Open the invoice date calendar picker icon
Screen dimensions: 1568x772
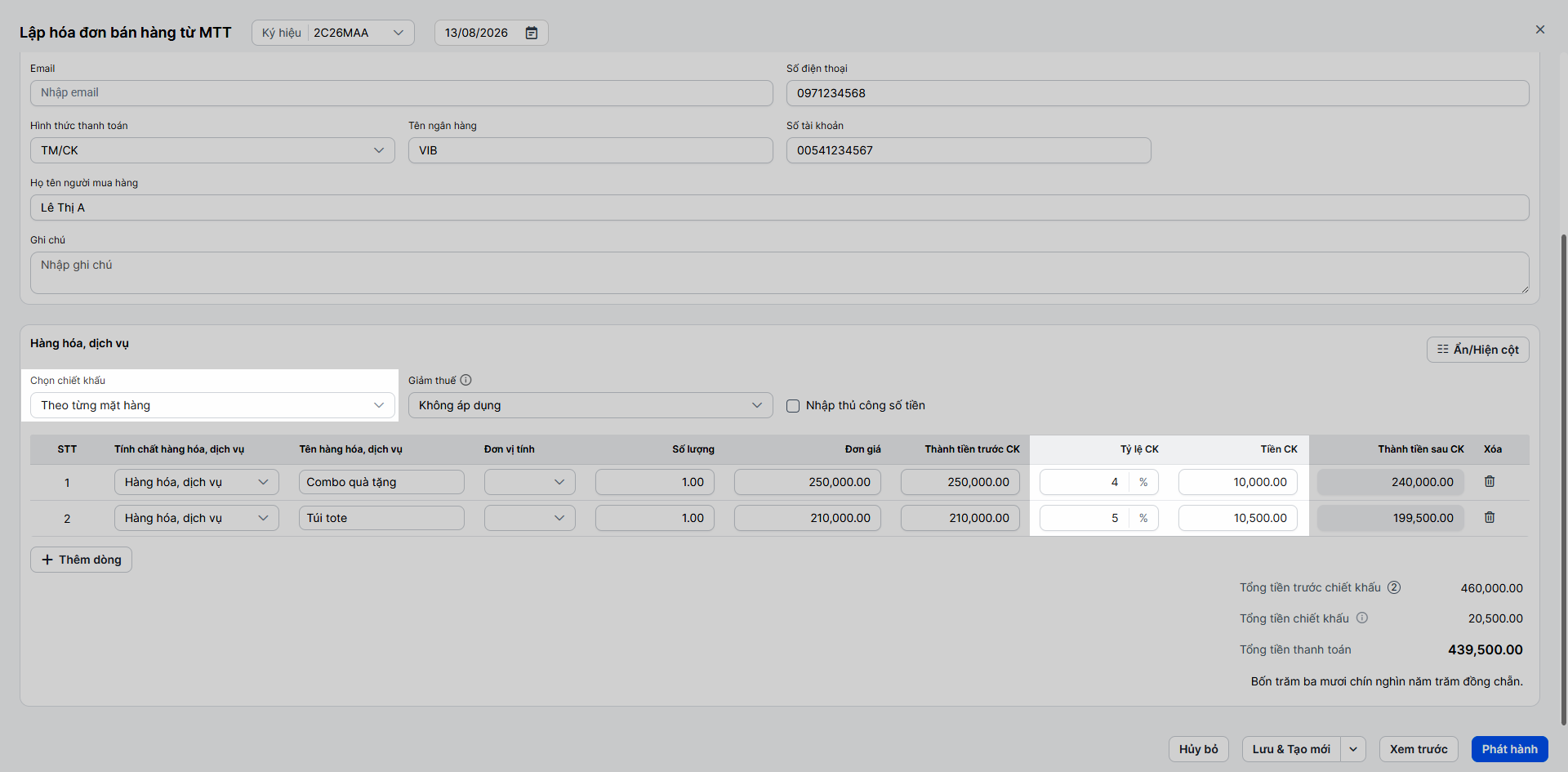pyautogui.click(x=532, y=33)
